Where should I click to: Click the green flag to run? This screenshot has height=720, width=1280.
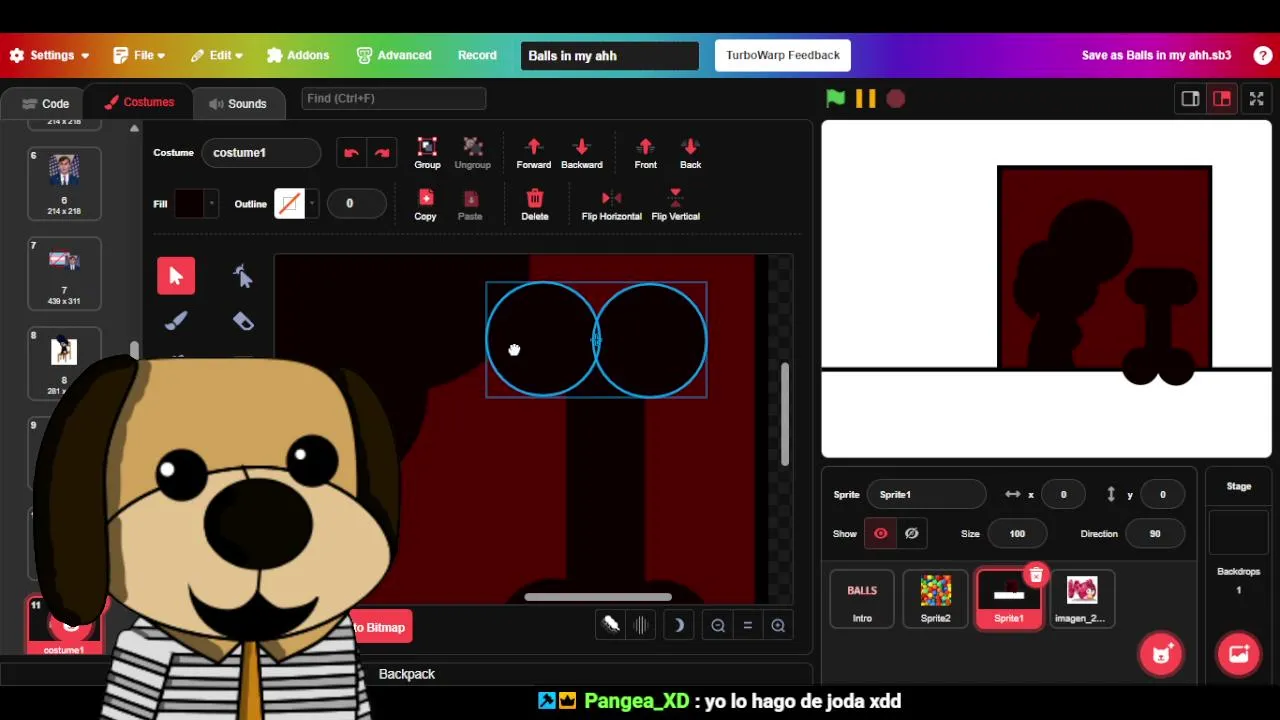(835, 98)
